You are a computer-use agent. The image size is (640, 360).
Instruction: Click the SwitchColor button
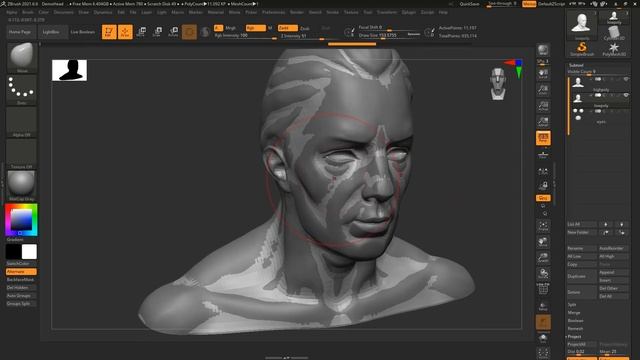22,264
